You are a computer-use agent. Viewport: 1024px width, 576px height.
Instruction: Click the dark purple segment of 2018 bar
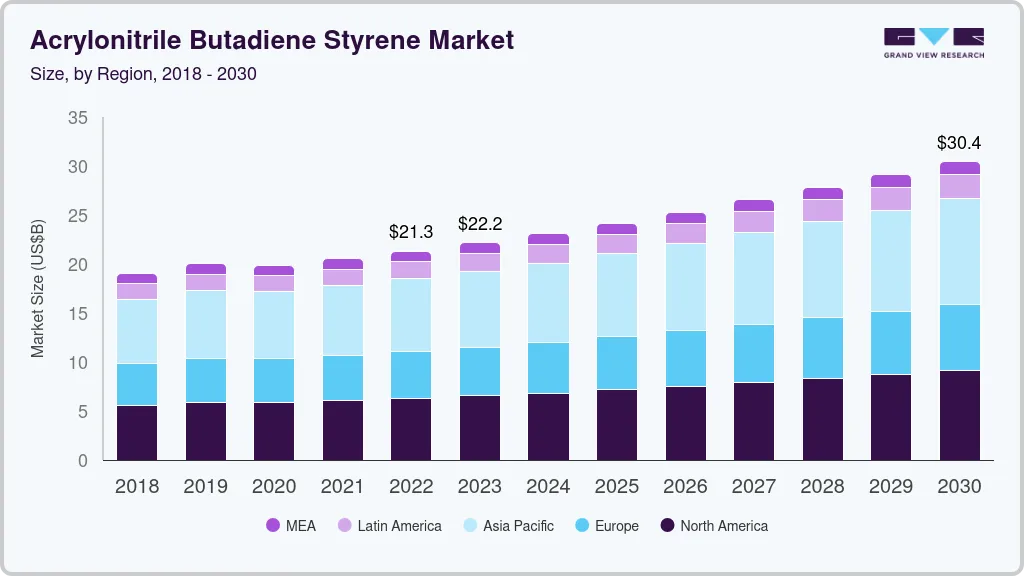tap(137, 432)
